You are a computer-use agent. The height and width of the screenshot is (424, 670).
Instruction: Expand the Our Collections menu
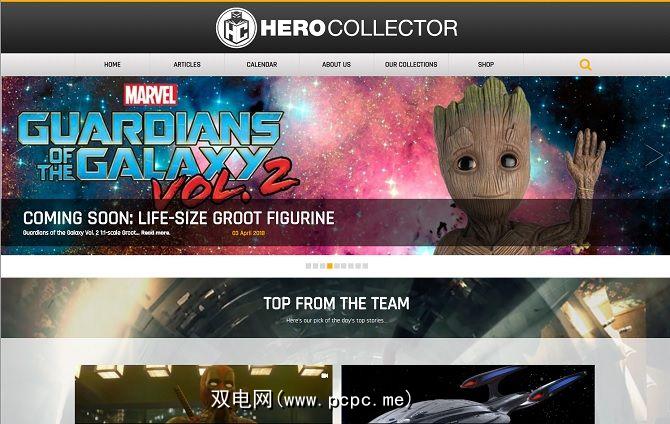click(x=411, y=65)
